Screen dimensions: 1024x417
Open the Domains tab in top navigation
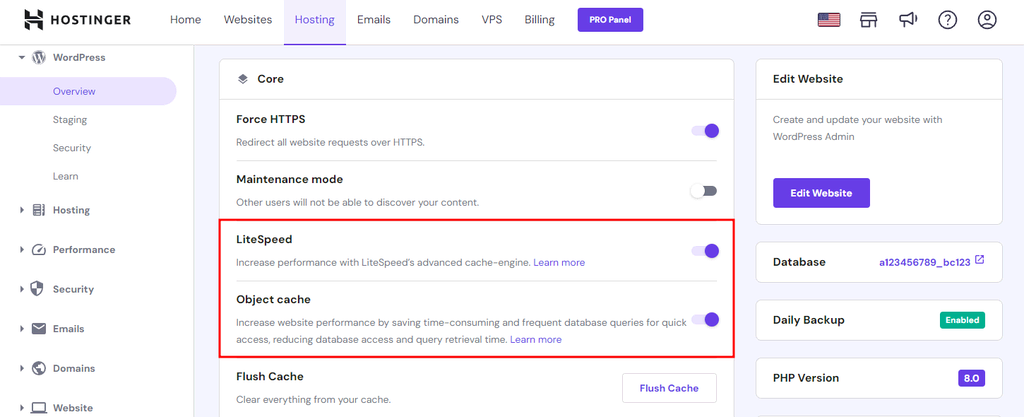point(435,20)
